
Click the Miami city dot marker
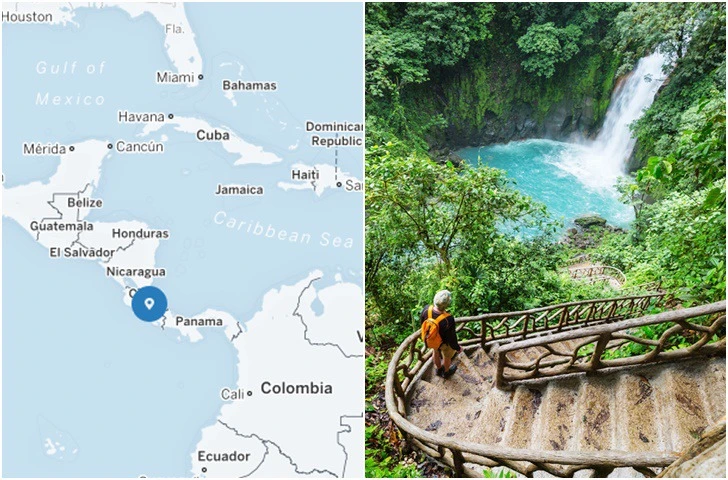coord(201,77)
